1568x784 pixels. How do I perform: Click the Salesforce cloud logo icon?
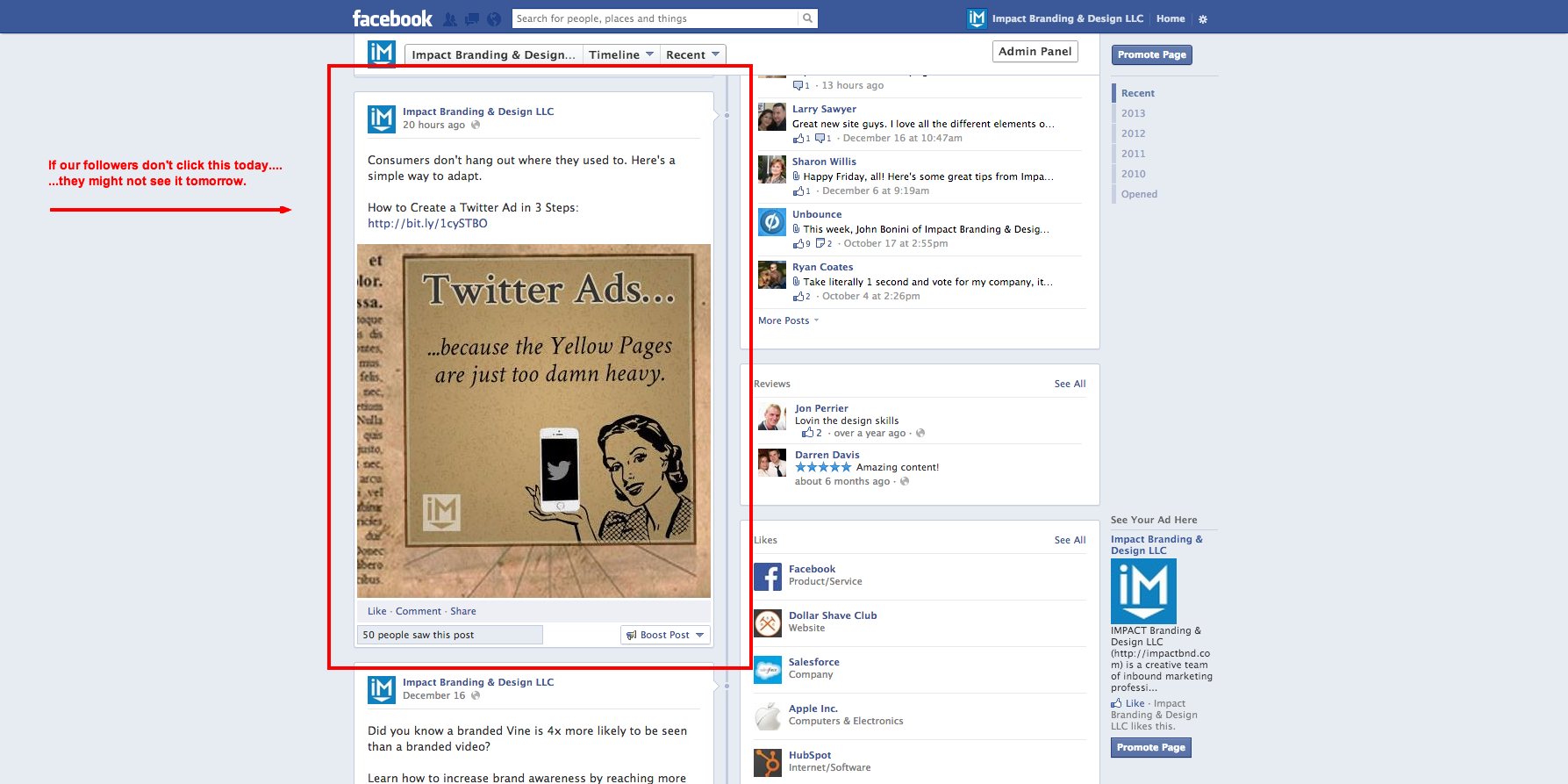click(768, 670)
